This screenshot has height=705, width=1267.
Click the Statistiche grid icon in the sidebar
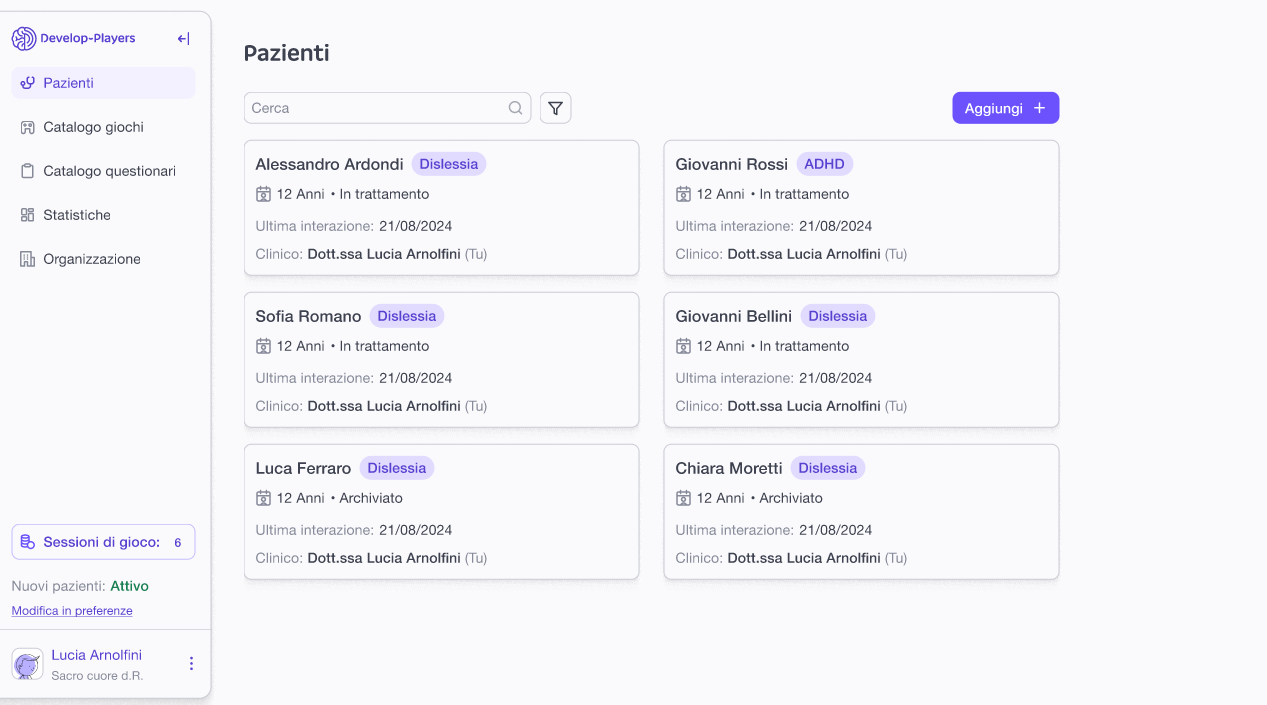point(27,215)
